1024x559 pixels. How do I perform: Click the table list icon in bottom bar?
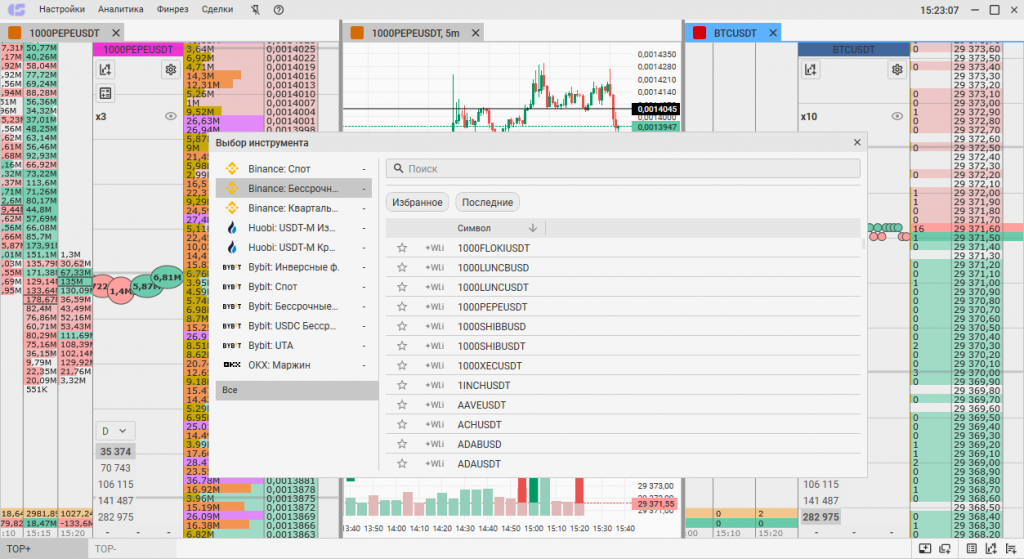[x=972, y=549]
